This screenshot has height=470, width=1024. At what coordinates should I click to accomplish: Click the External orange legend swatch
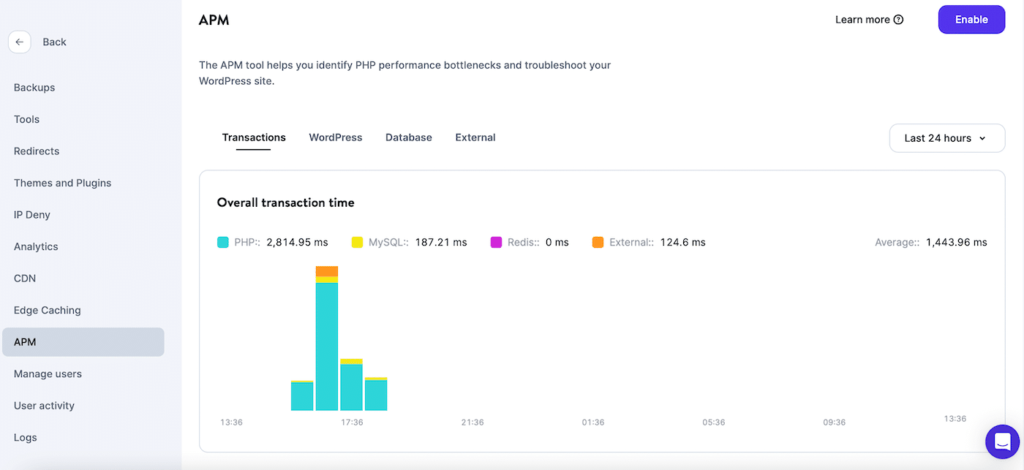click(x=598, y=242)
